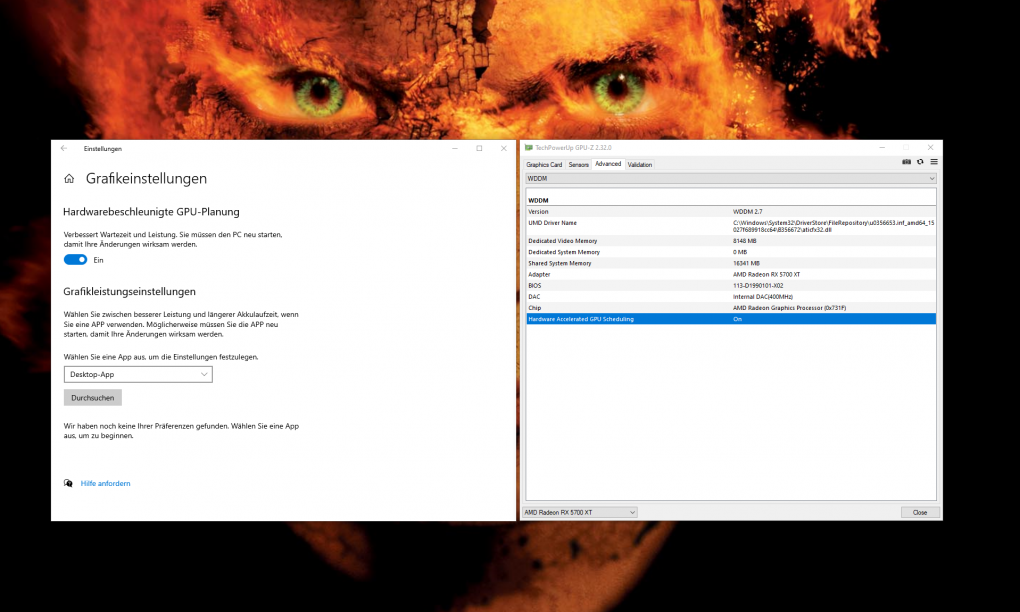Select the Advanced tab in GPU-Z
Screen dimensions: 1020x612
tap(608, 164)
